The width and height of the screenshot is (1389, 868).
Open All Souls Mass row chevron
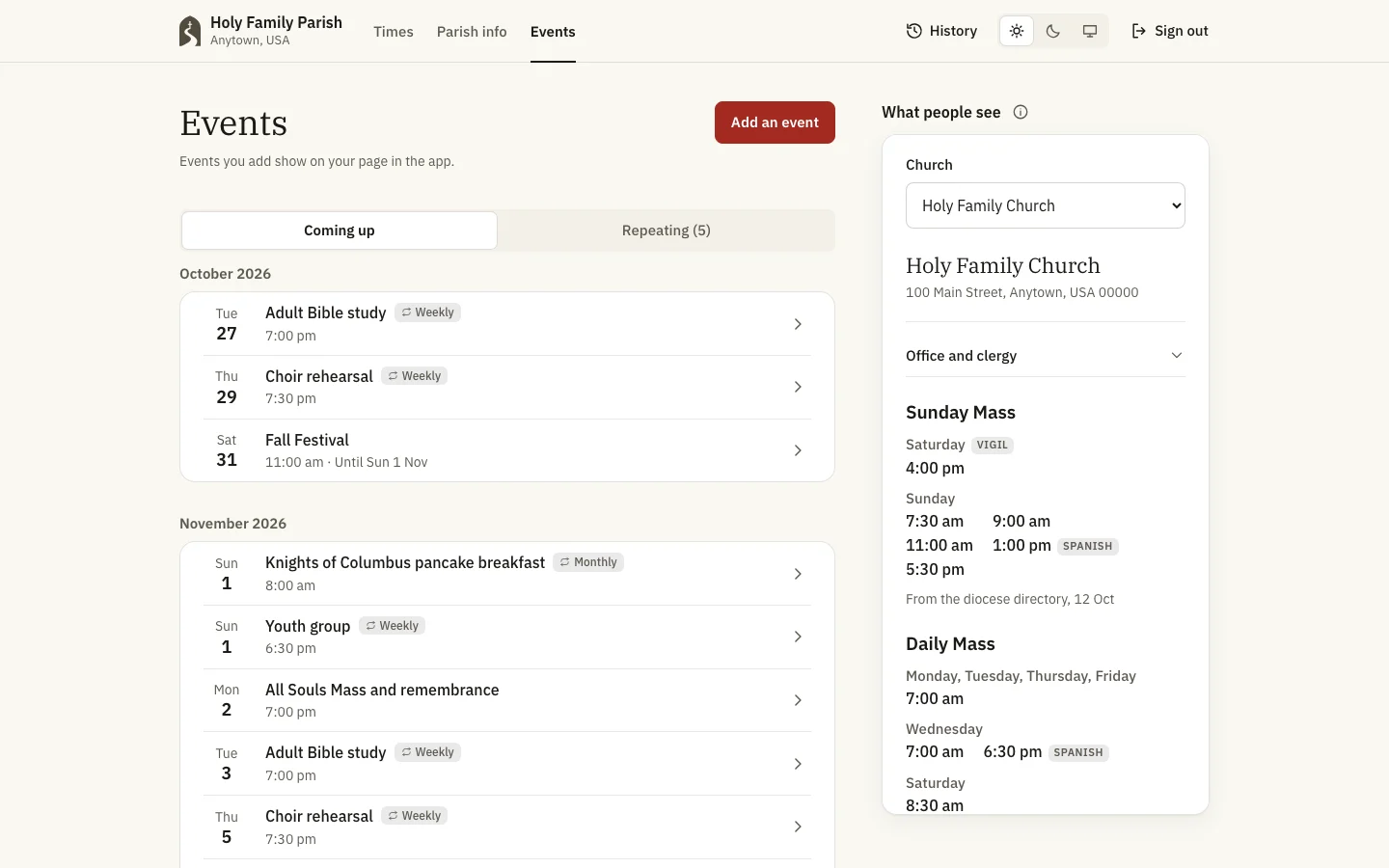(x=798, y=700)
